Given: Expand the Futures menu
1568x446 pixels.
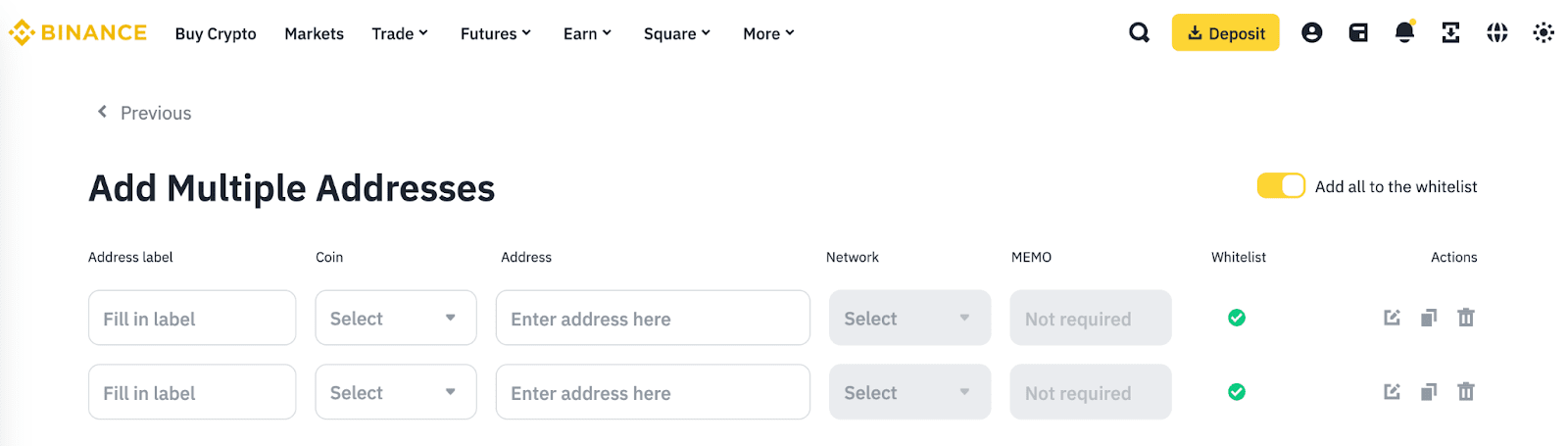Looking at the screenshot, I should (x=495, y=33).
